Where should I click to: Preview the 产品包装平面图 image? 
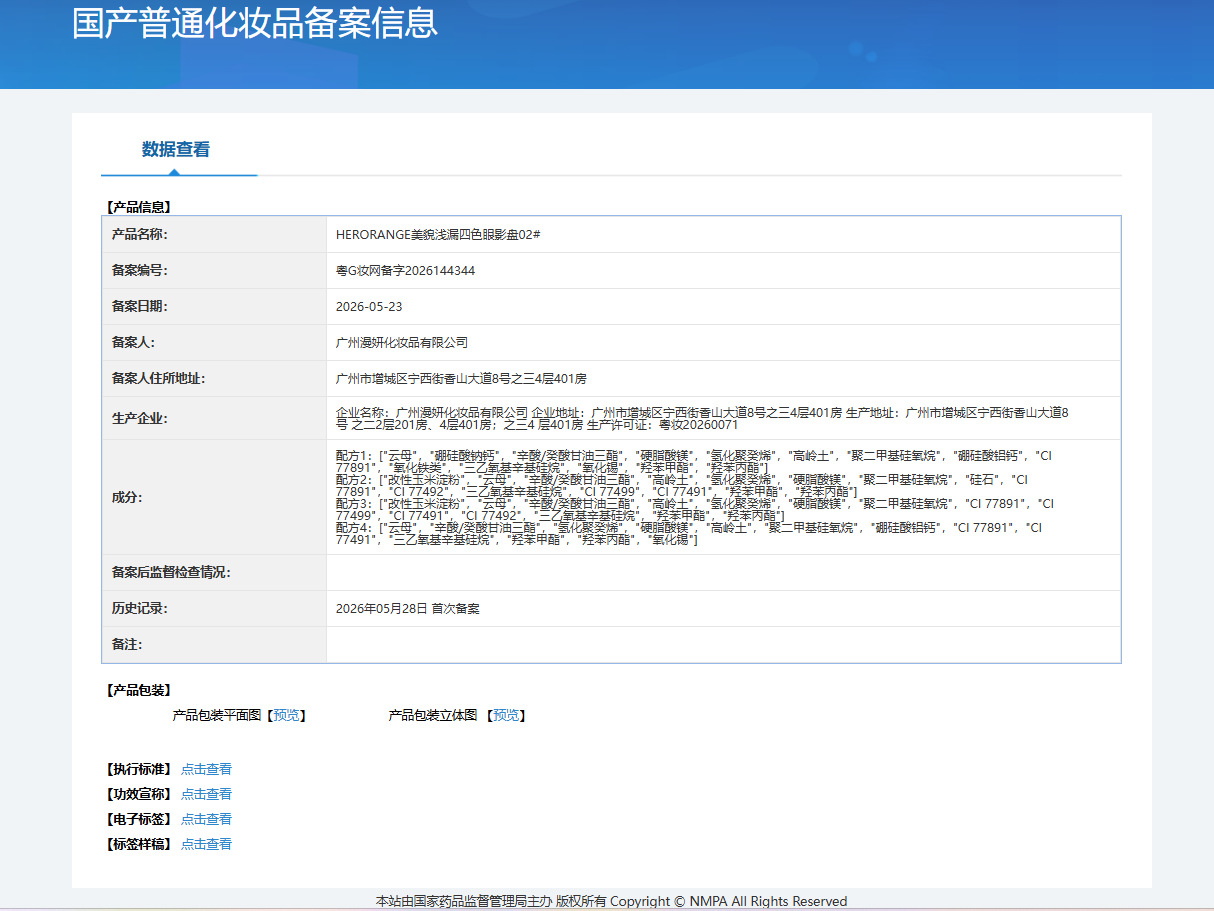point(286,715)
